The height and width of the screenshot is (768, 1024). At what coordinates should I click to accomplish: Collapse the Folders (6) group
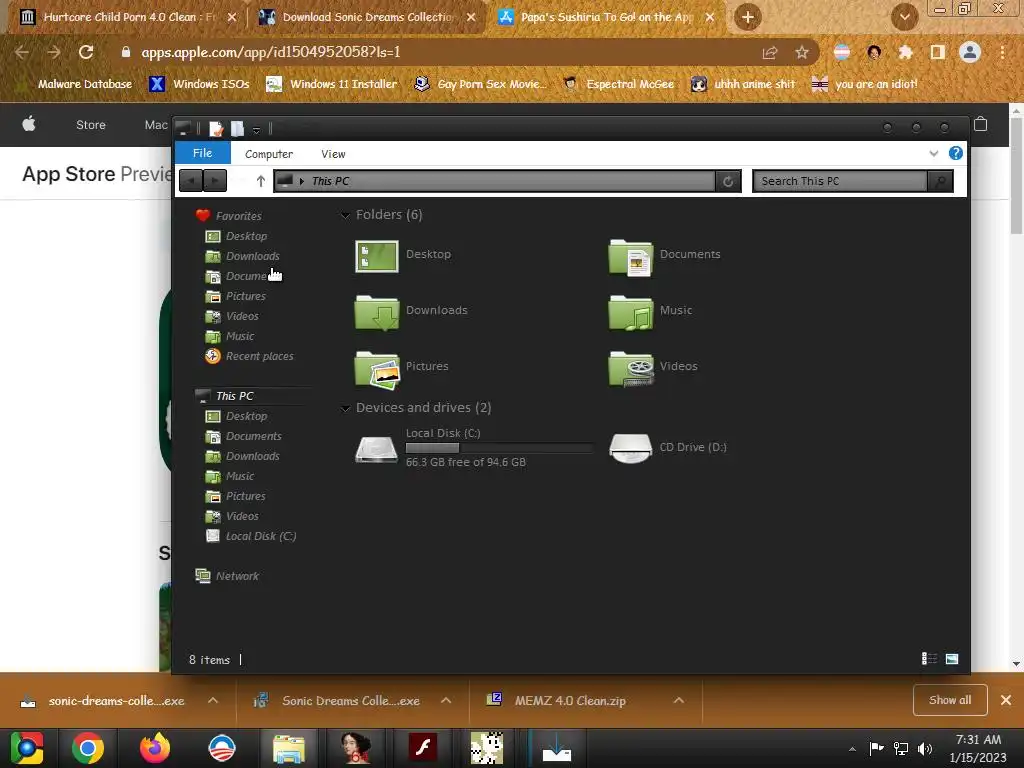point(345,215)
